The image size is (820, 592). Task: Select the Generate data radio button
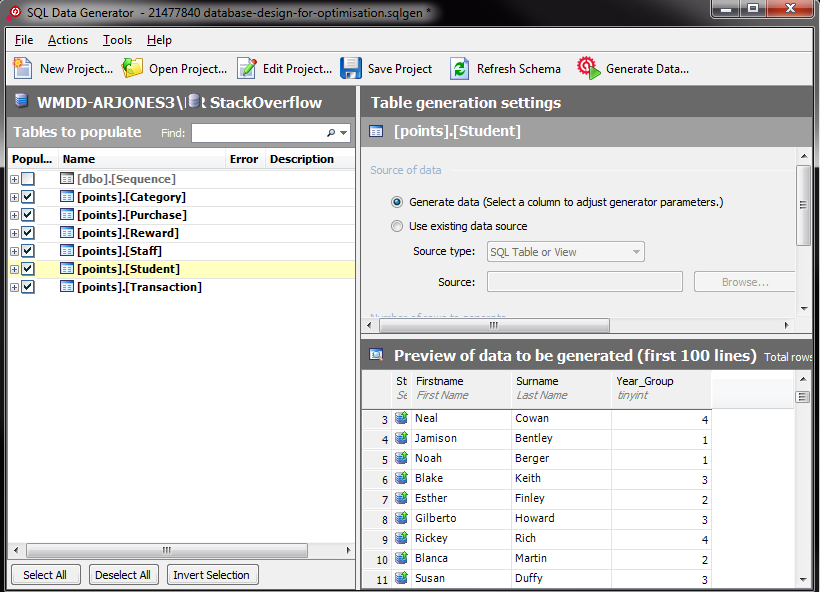397,202
